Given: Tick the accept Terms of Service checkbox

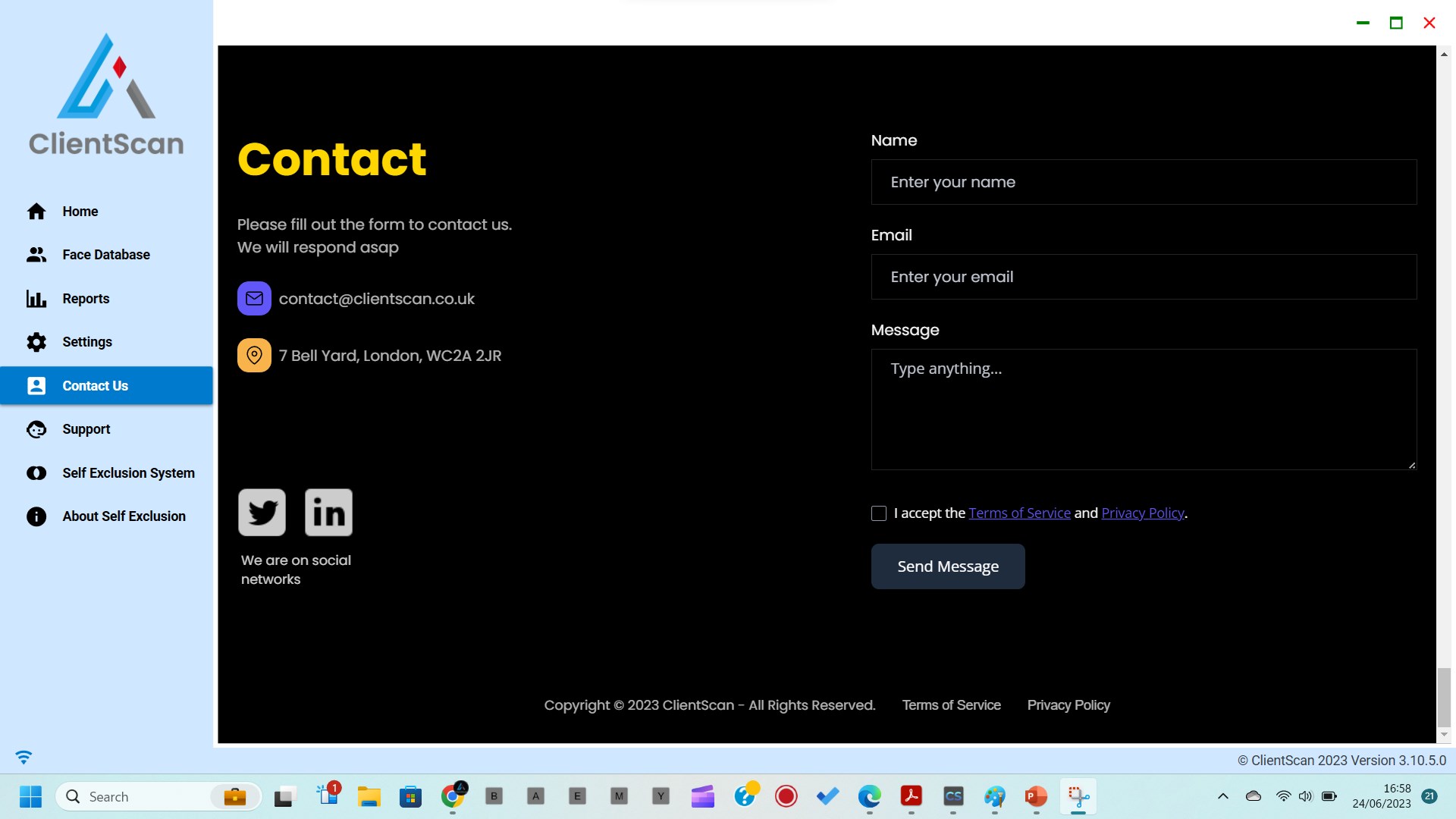Looking at the screenshot, I should 879,513.
